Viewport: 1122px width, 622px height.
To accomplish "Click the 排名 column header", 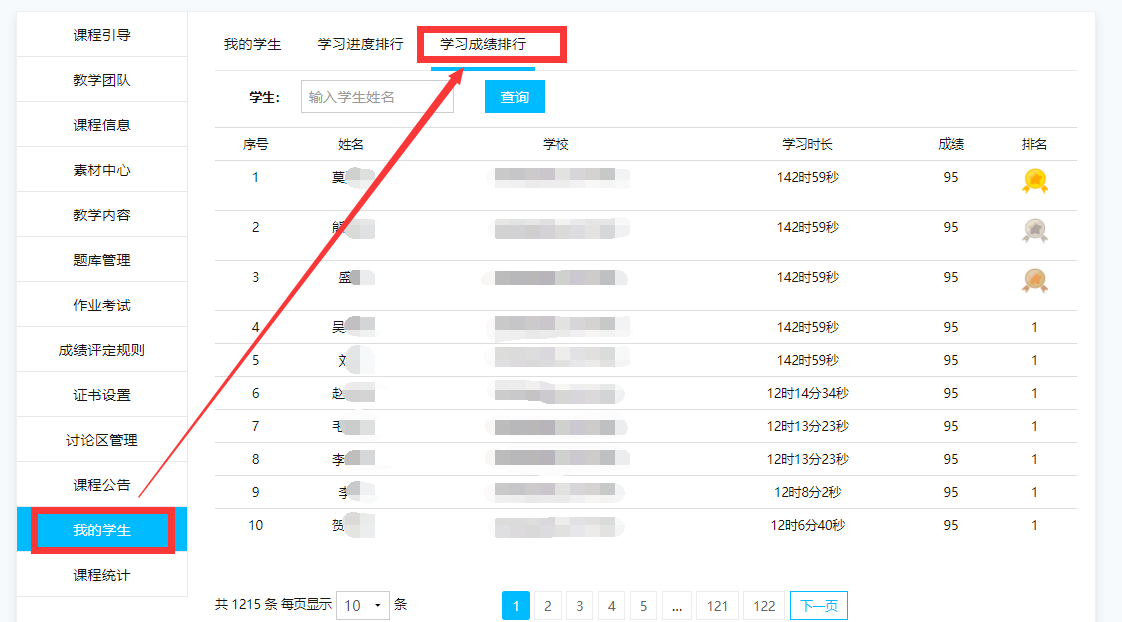I will click(x=1034, y=145).
